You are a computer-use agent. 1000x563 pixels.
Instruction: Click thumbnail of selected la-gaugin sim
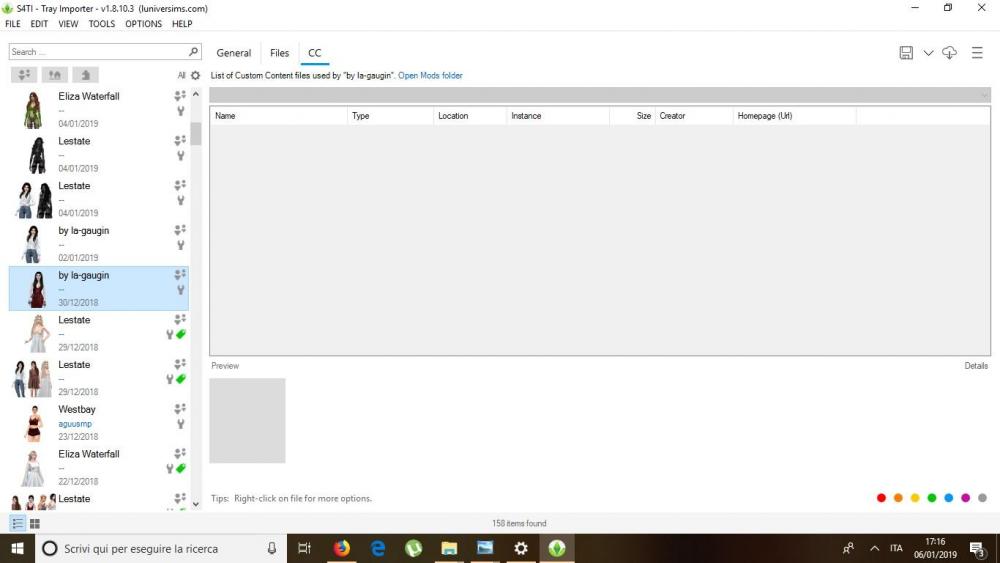[x=37, y=289]
